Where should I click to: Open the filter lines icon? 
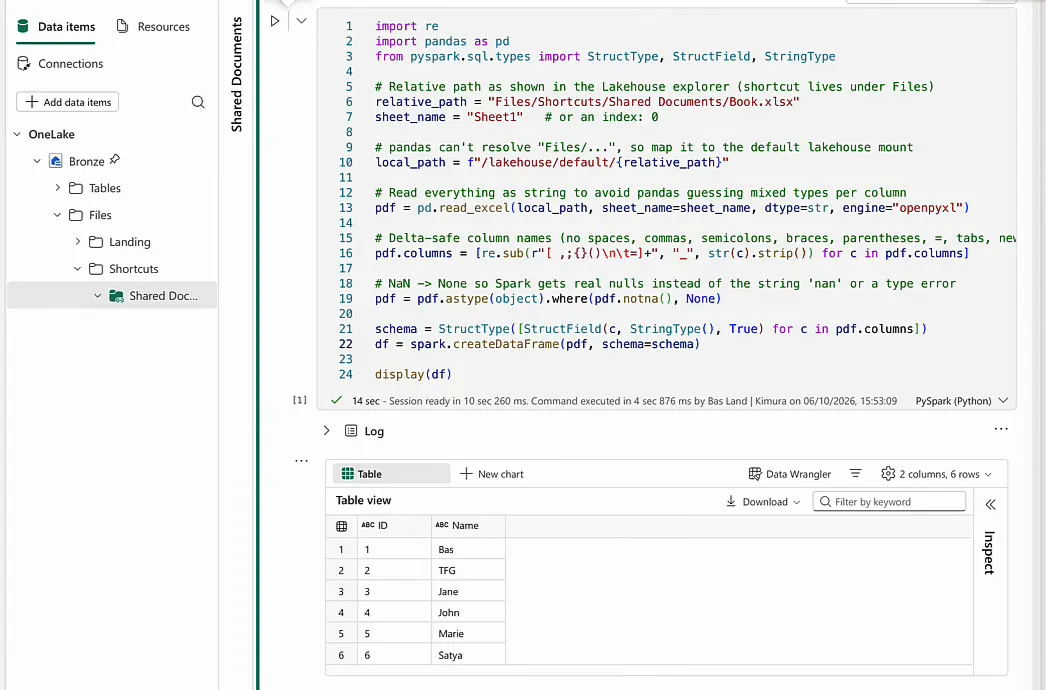(855, 473)
